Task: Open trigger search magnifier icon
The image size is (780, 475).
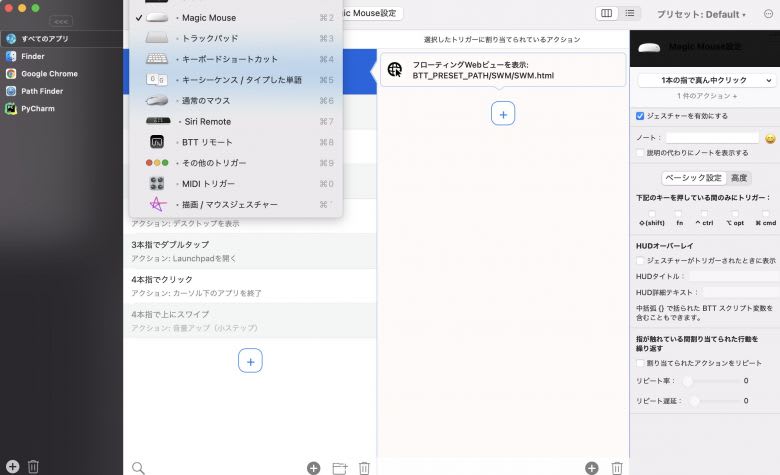Action: (138, 468)
